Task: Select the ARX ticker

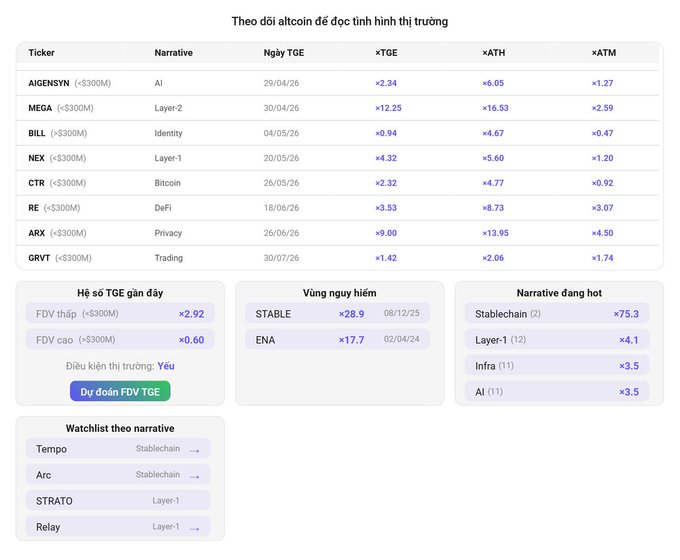Action: pyautogui.click(x=36, y=233)
